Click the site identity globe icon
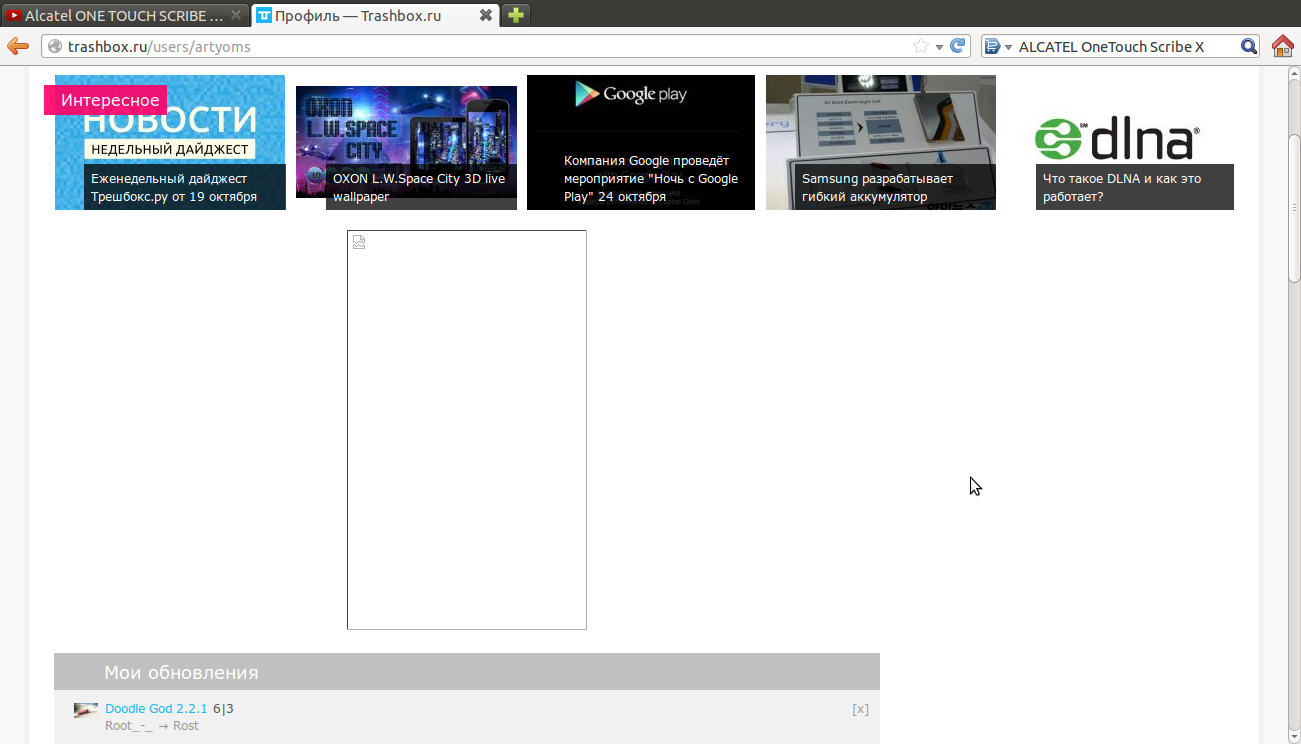 coord(55,47)
